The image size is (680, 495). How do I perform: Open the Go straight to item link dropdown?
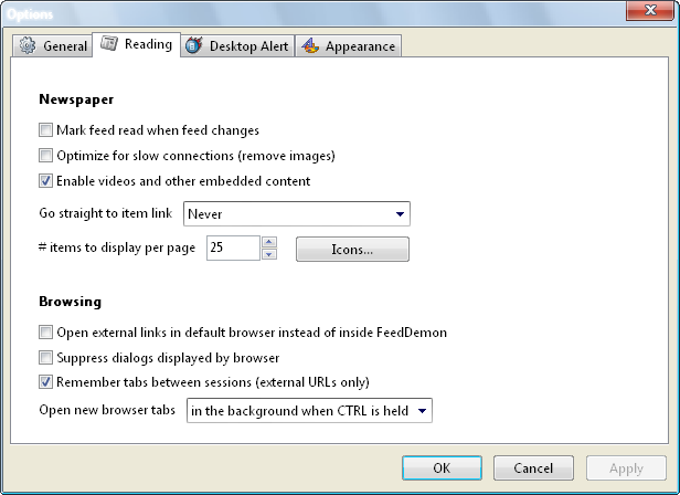(297, 214)
